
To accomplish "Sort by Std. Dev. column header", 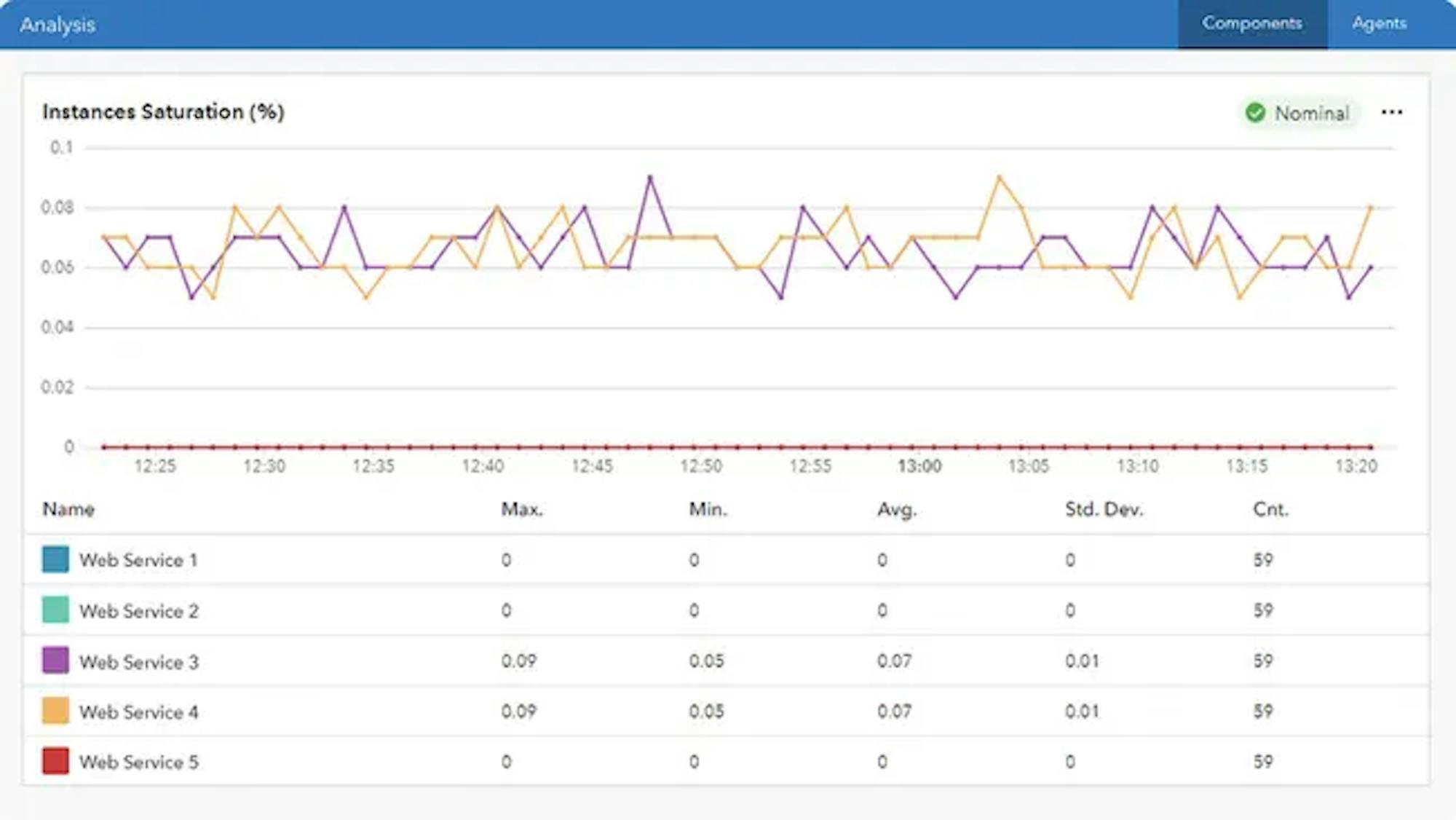I will 1104,509.
